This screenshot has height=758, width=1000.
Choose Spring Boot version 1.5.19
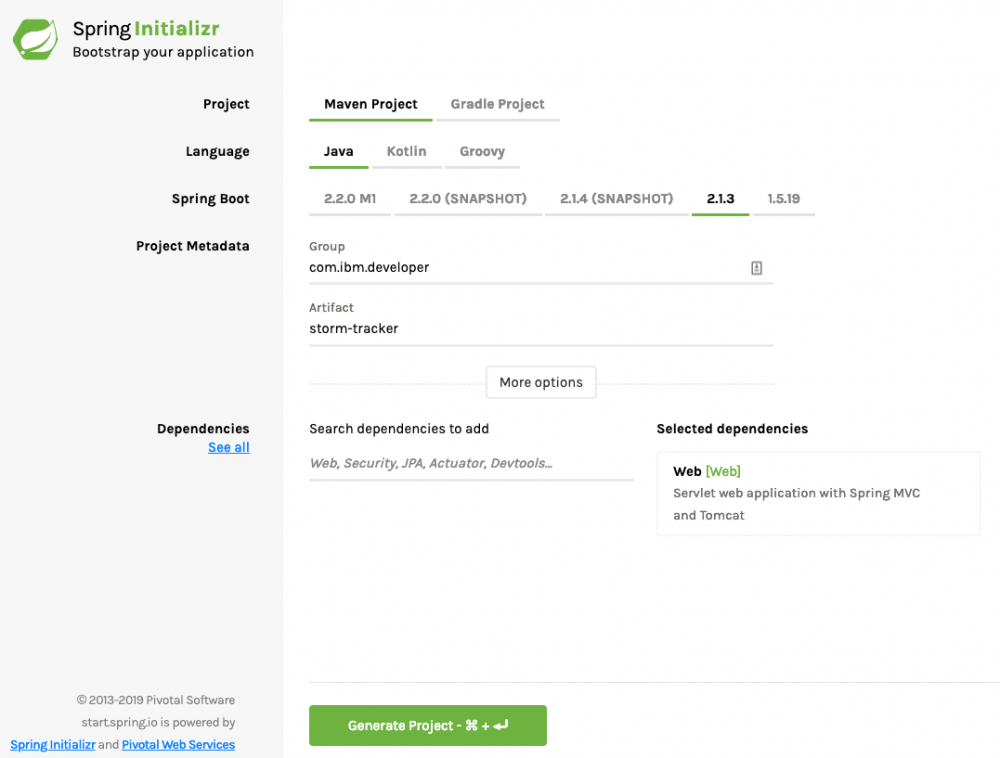point(783,199)
